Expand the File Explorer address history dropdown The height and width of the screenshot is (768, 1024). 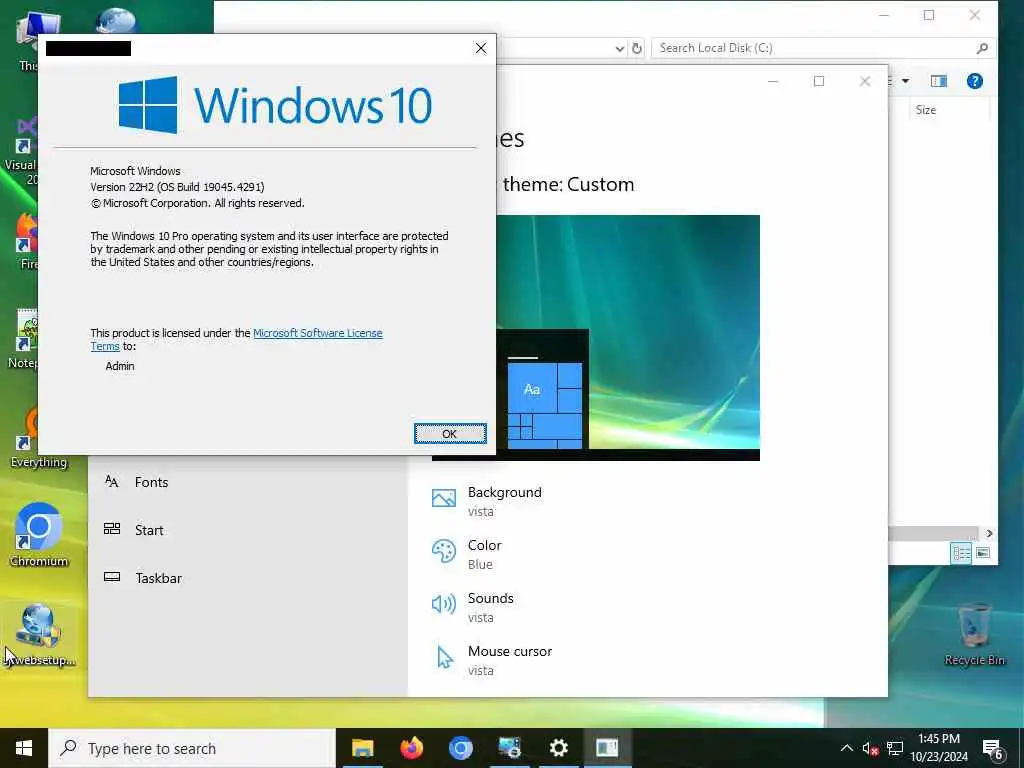619,48
